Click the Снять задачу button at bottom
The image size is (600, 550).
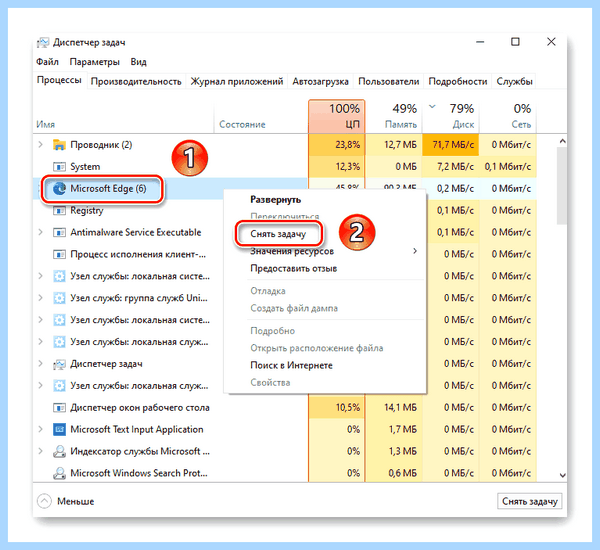pos(530,501)
